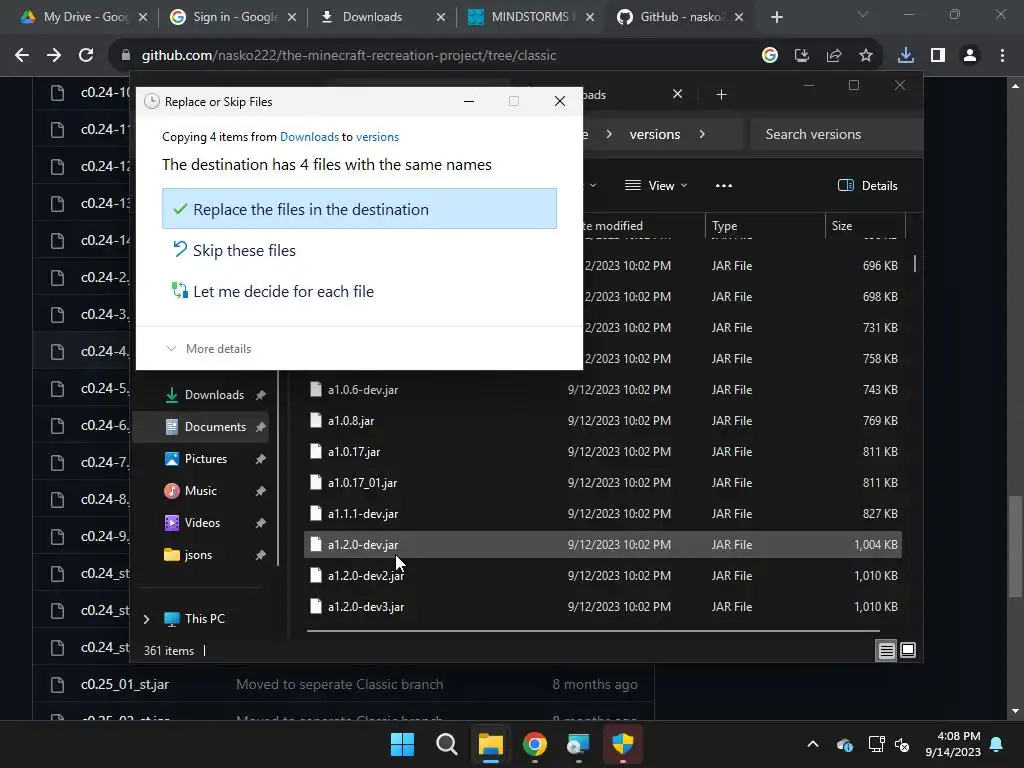
Task: Expand chevron after versions breadcrumb
Action: [702, 134]
